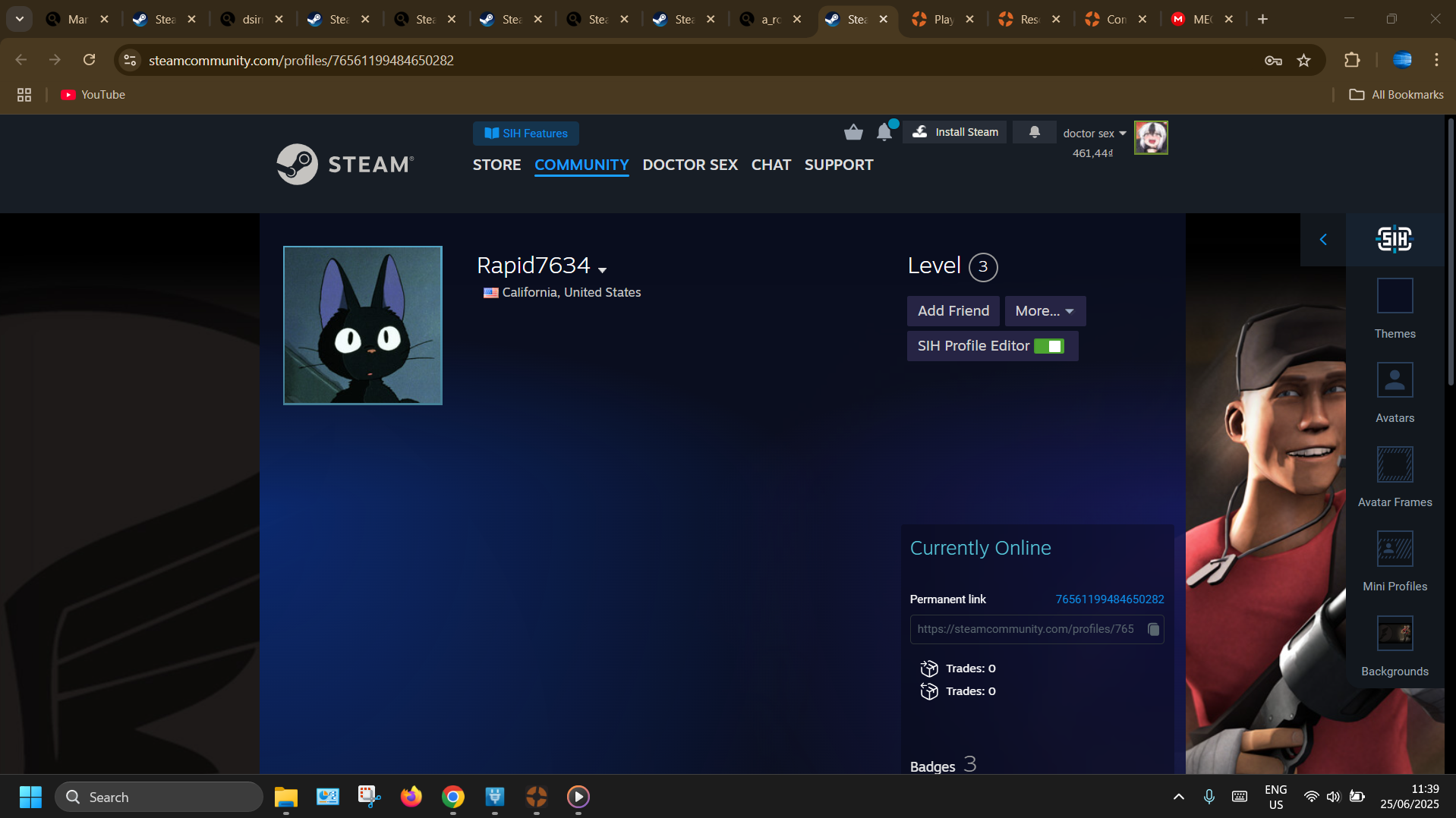The height and width of the screenshot is (818, 1456).
Task: Open the COMMUNITY menu
Action: coord(581,165)
